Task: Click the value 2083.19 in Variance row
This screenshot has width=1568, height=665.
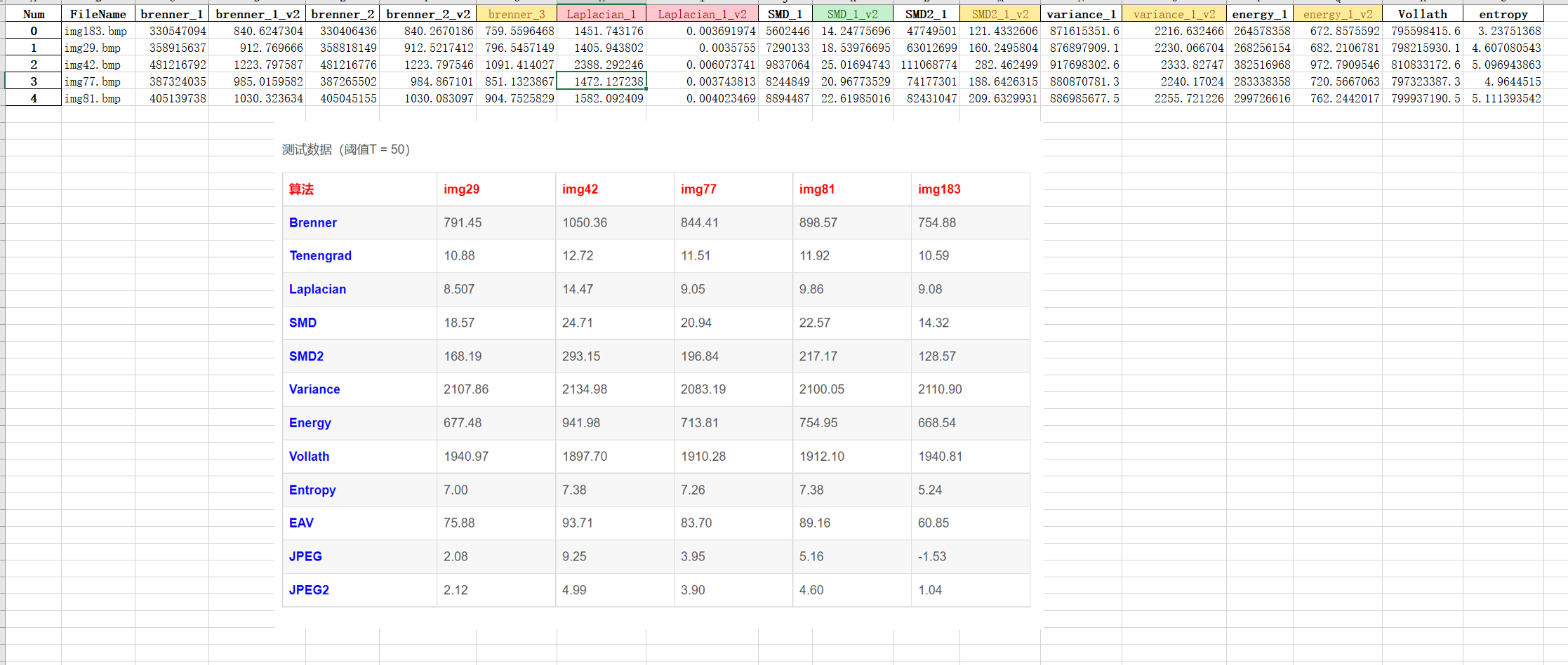Action: [x=703, y=389]
